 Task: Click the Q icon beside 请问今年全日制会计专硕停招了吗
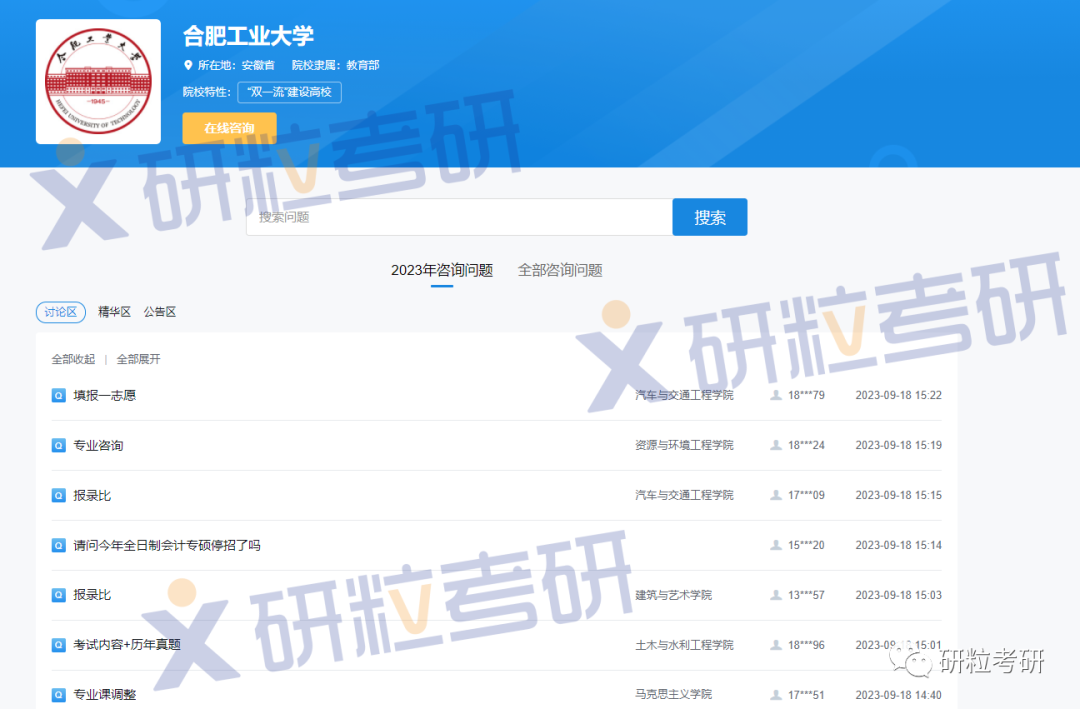(x=59, y=546)
